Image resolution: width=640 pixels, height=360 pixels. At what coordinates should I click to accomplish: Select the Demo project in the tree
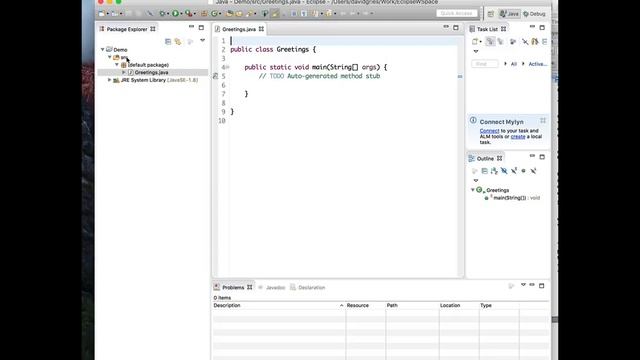(120, 49)
